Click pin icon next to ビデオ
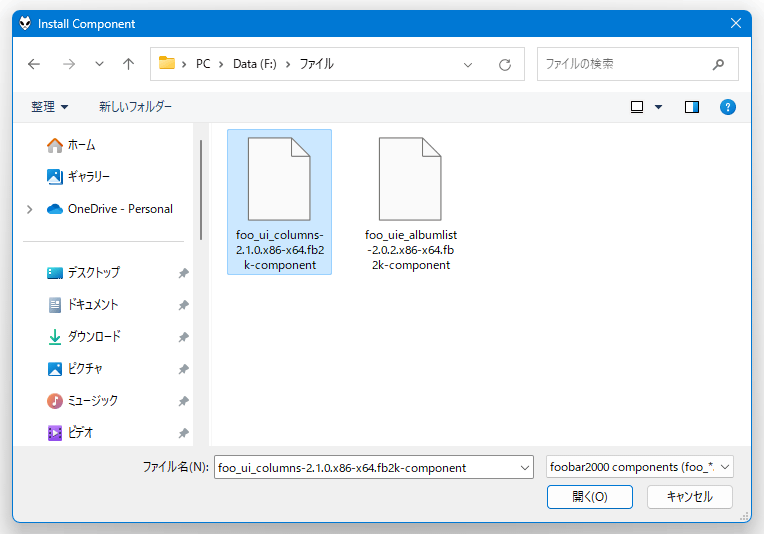 tap(183, 433)
